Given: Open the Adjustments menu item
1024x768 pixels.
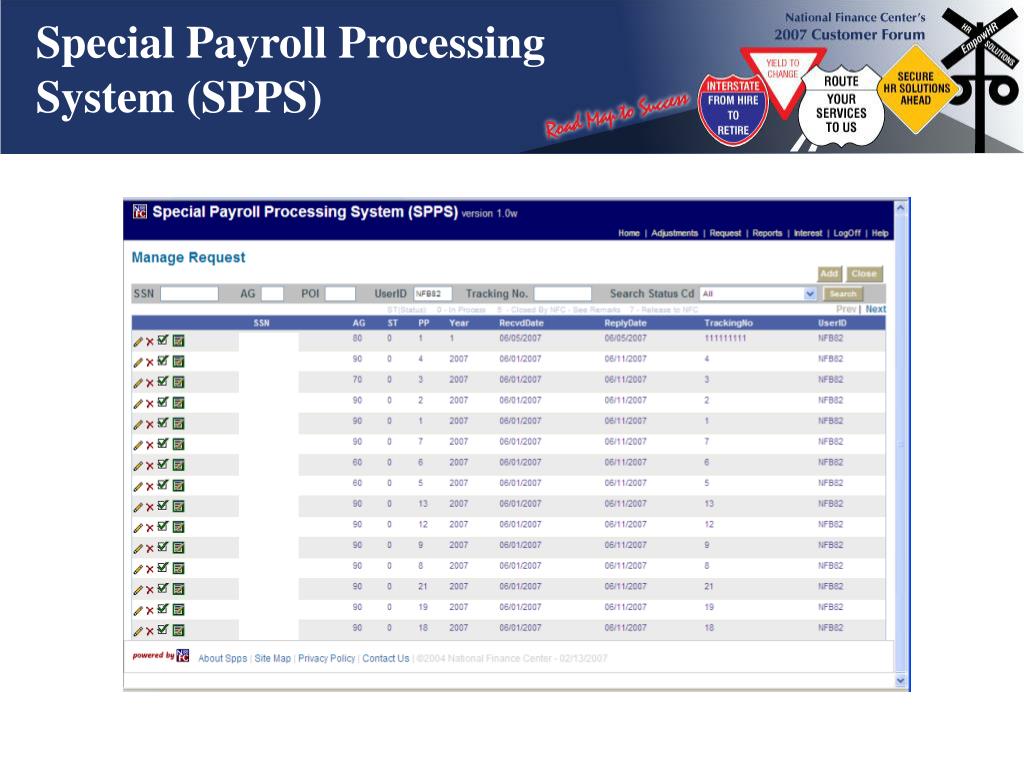Looking at the screenshot, I should [x=675, y=233].
